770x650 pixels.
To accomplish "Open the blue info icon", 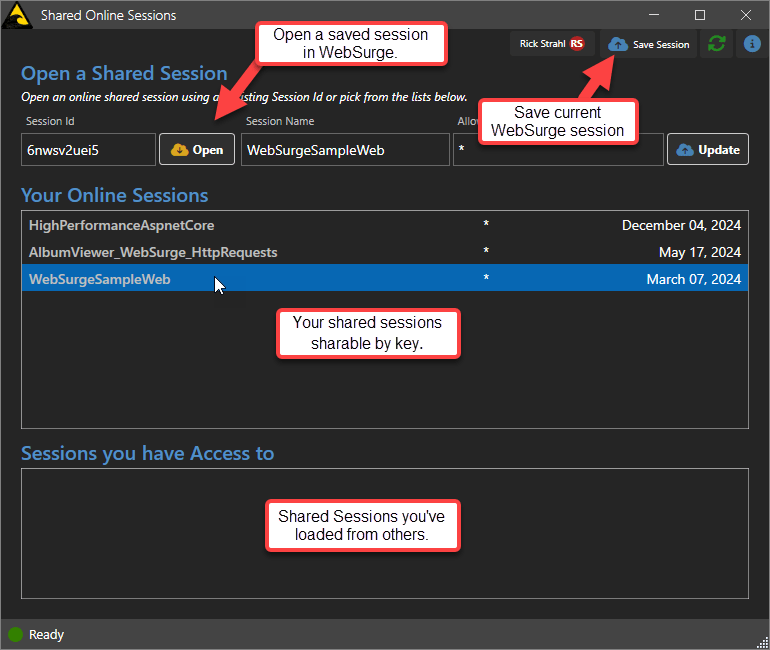I will tap(752, 44).
